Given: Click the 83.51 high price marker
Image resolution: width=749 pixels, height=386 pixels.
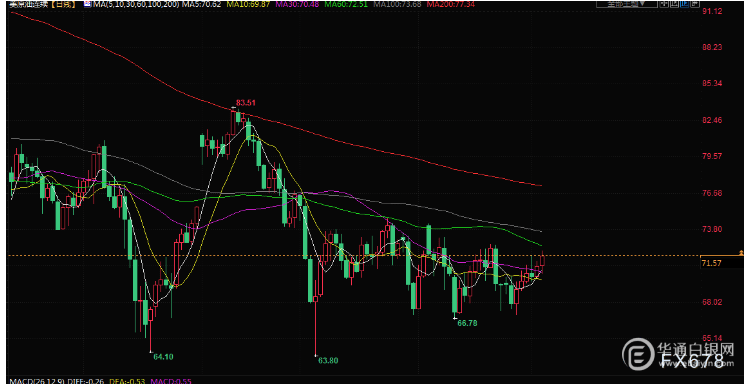Looking at the screenshot, I should pos(246,102).
